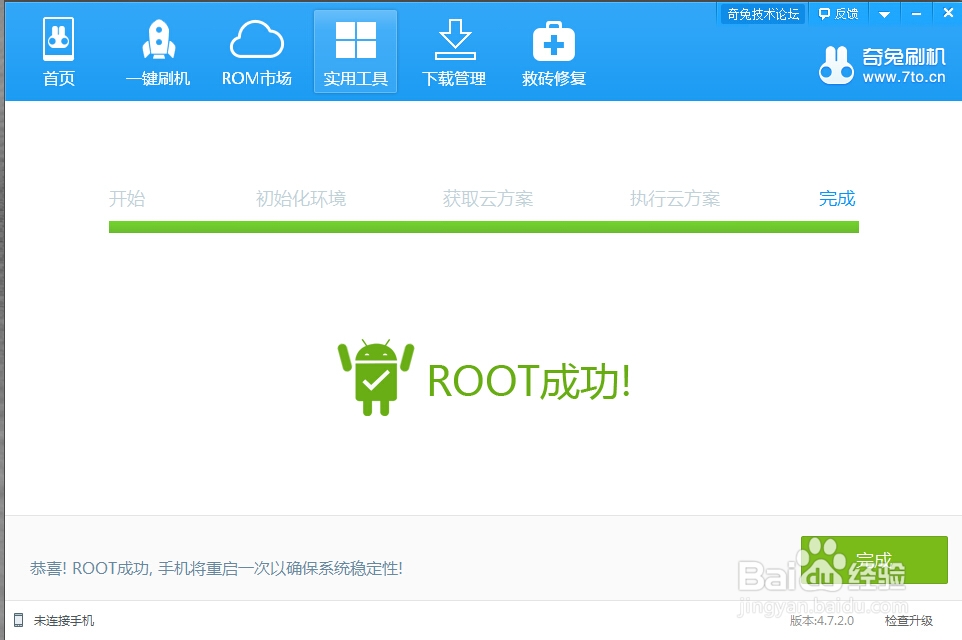
Task: Open ROM市场 using the cloud icon
Action: [x=256, y=38]
